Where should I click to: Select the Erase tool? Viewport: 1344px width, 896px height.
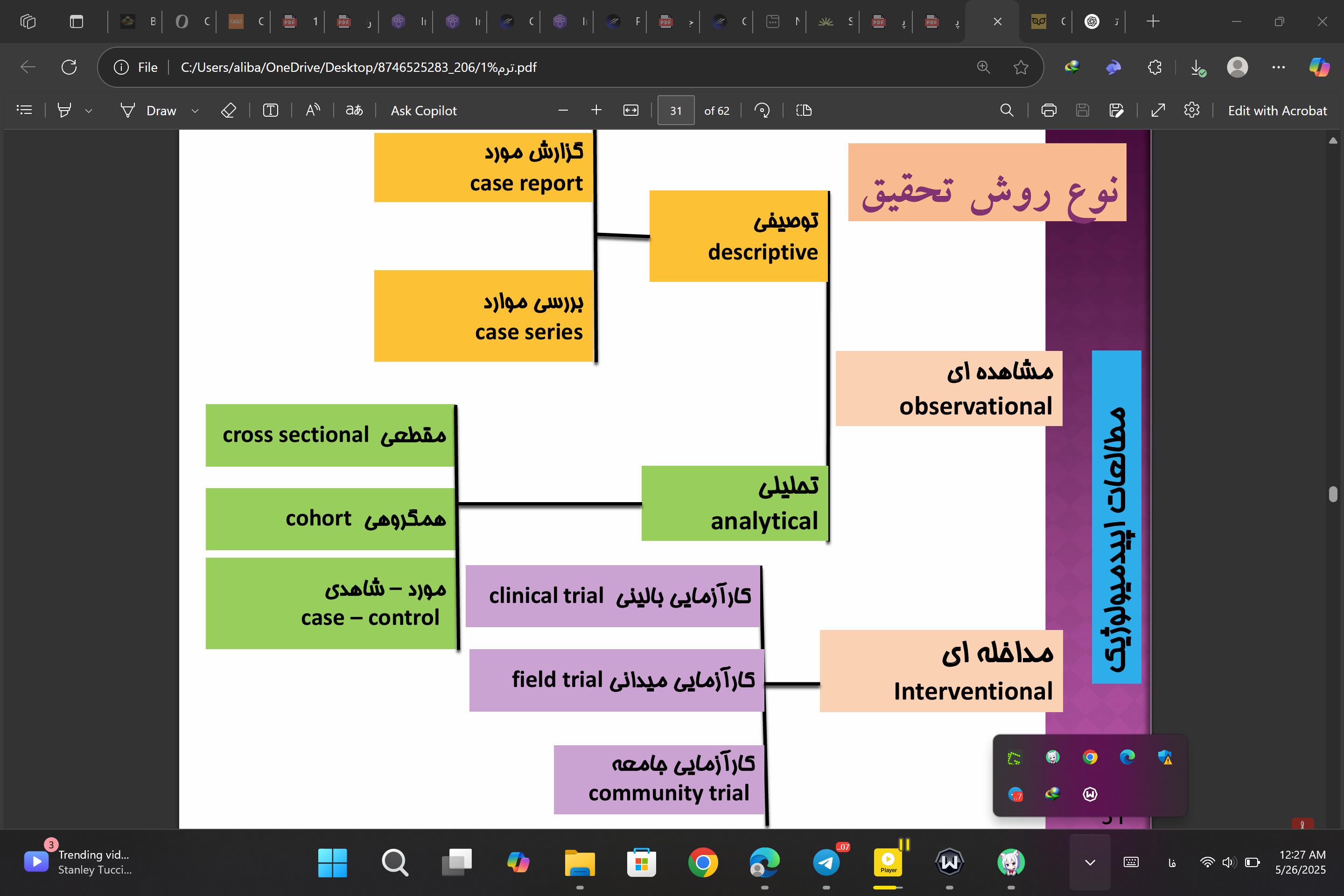pyautogui.click(x=228, y=110)
